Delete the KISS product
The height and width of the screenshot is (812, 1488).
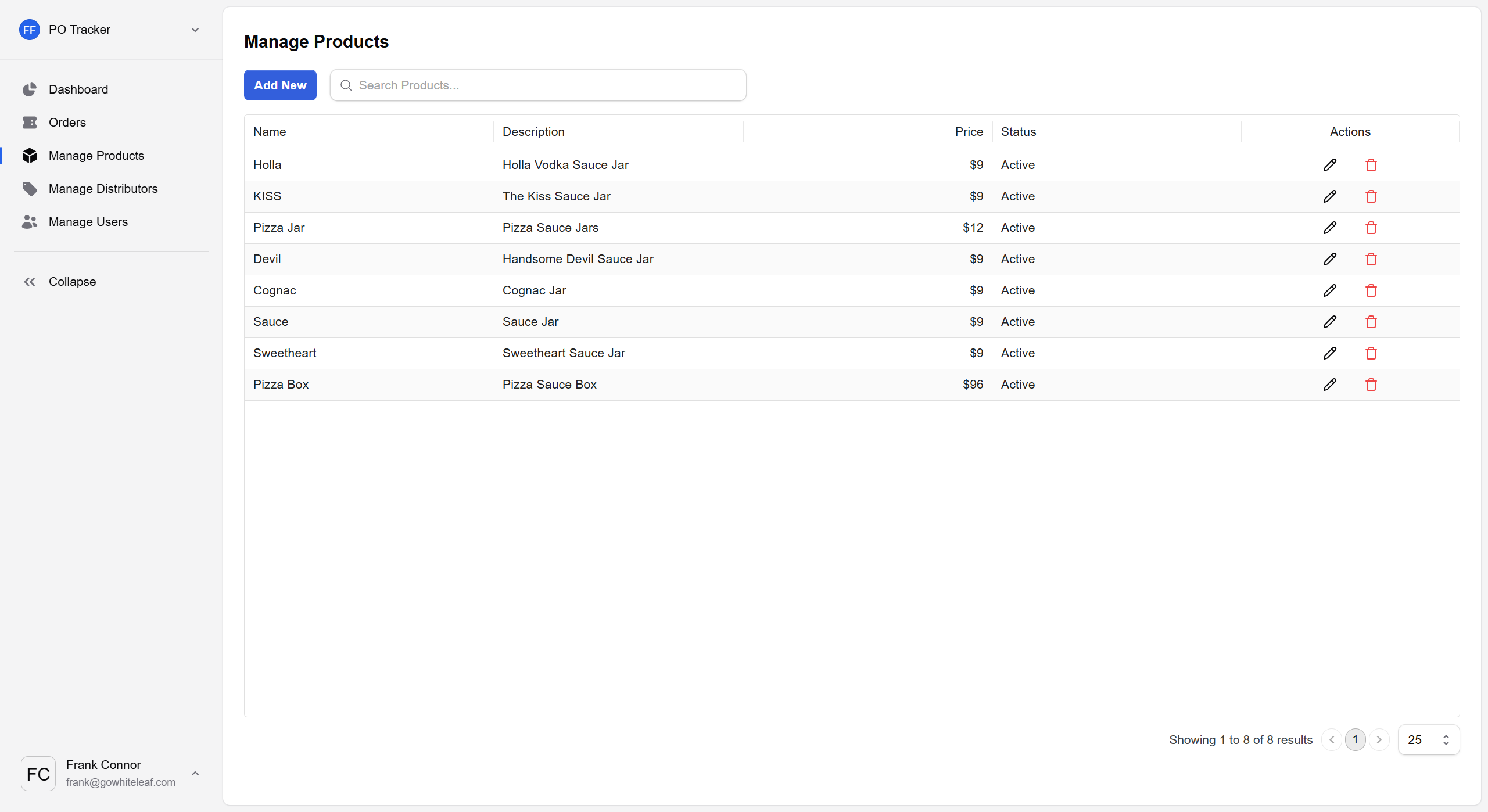1371,196
